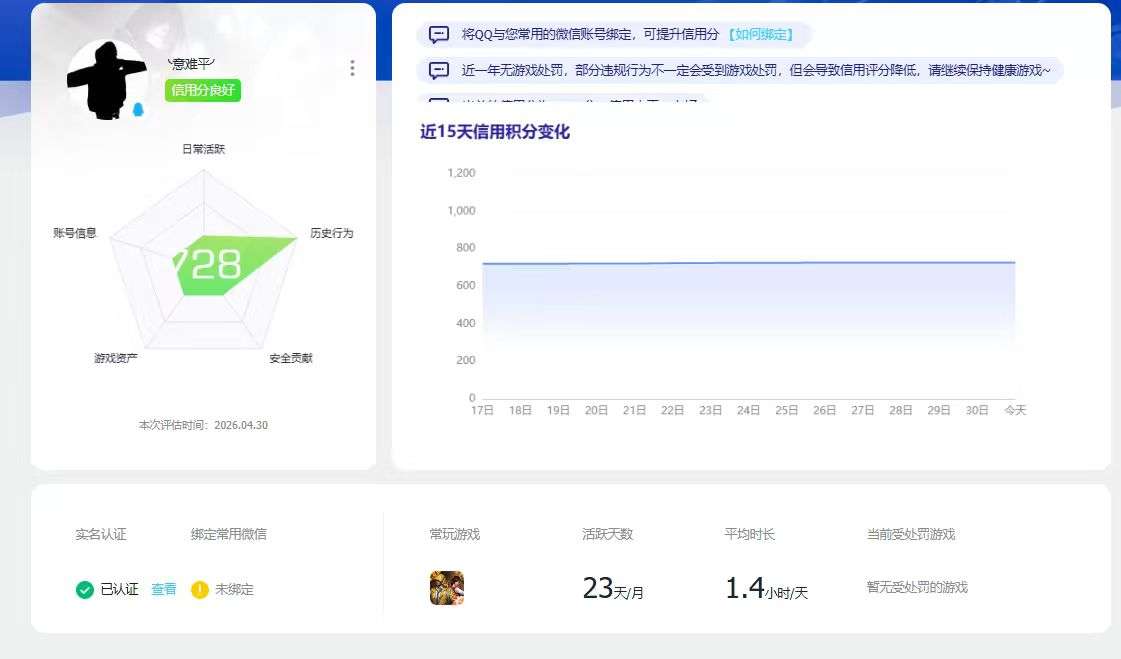The width and height of the screenshot is (1121, 659).
Task: Click the 1.4小时/天 average duration value
Action: pyautogui.click(x=766, y=588)
